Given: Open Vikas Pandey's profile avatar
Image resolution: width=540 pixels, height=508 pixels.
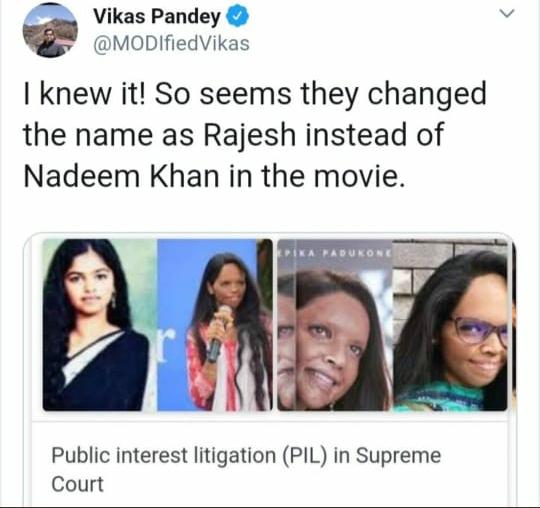Looking at the screenshot, I should coord(50,30).
